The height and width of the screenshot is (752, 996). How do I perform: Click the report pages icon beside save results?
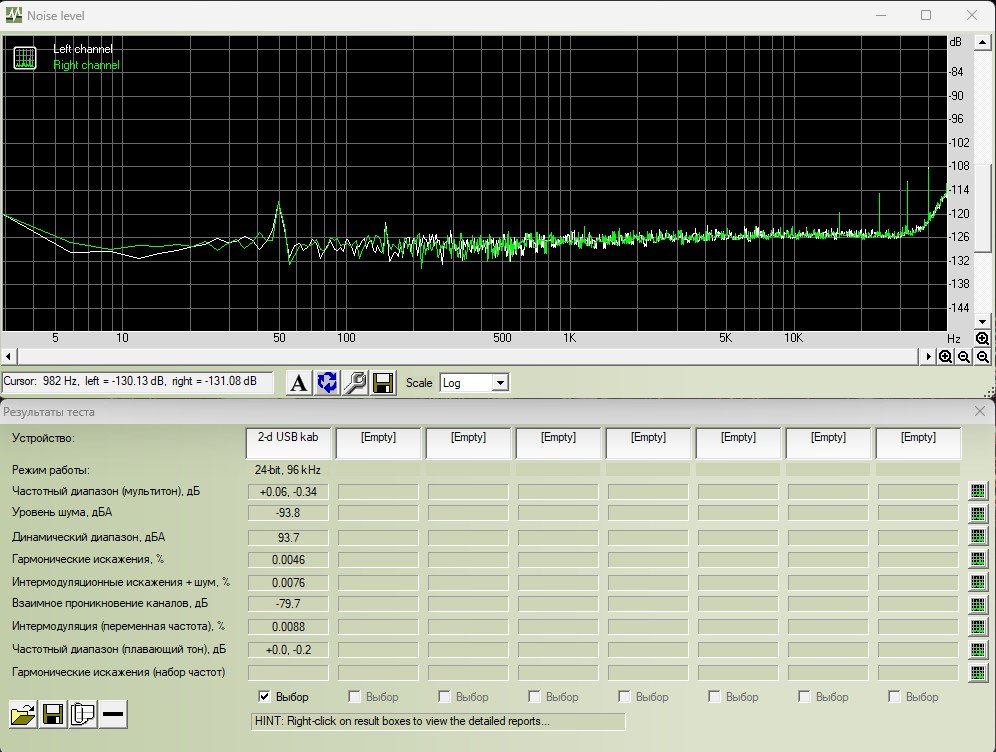click(x=83, y=714)
